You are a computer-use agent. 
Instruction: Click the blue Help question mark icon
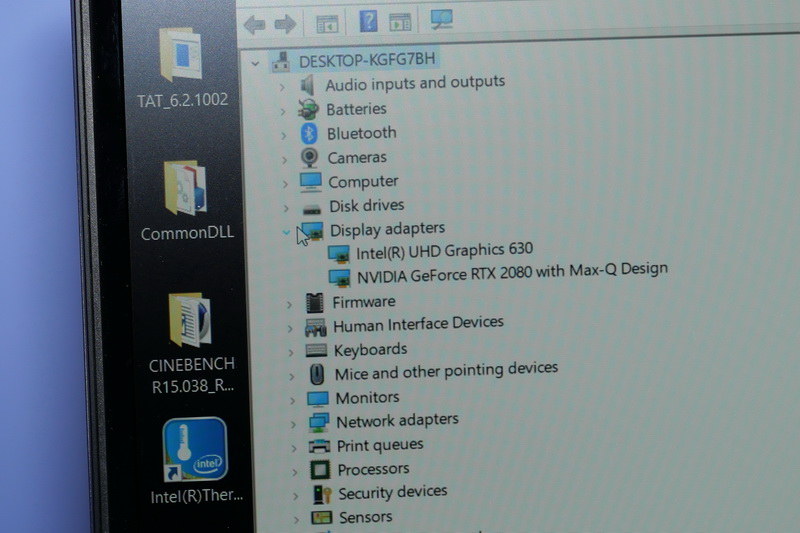368,21
